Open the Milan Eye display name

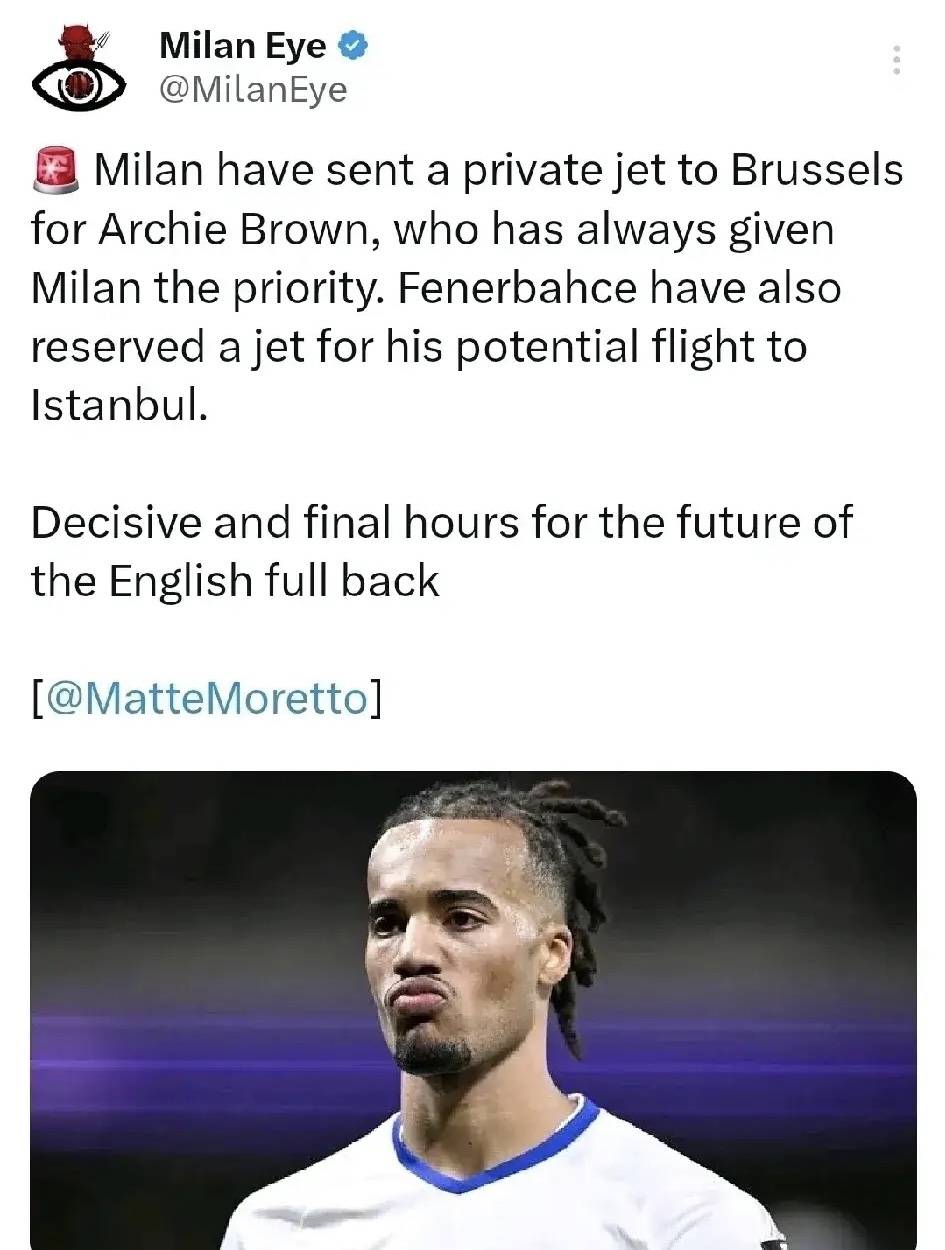pos(243,46)
